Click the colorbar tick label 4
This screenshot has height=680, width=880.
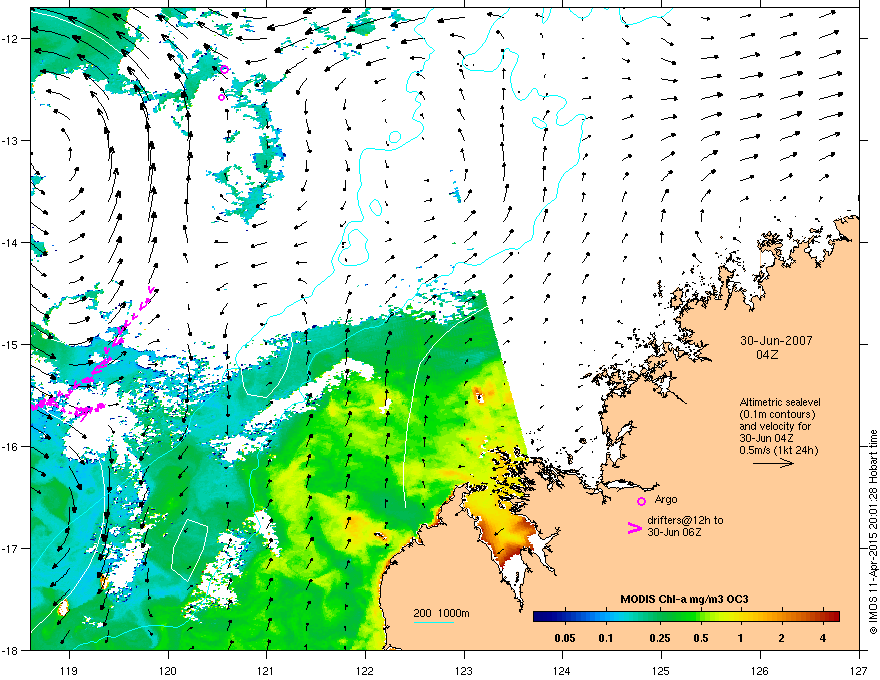pos(823,638)
